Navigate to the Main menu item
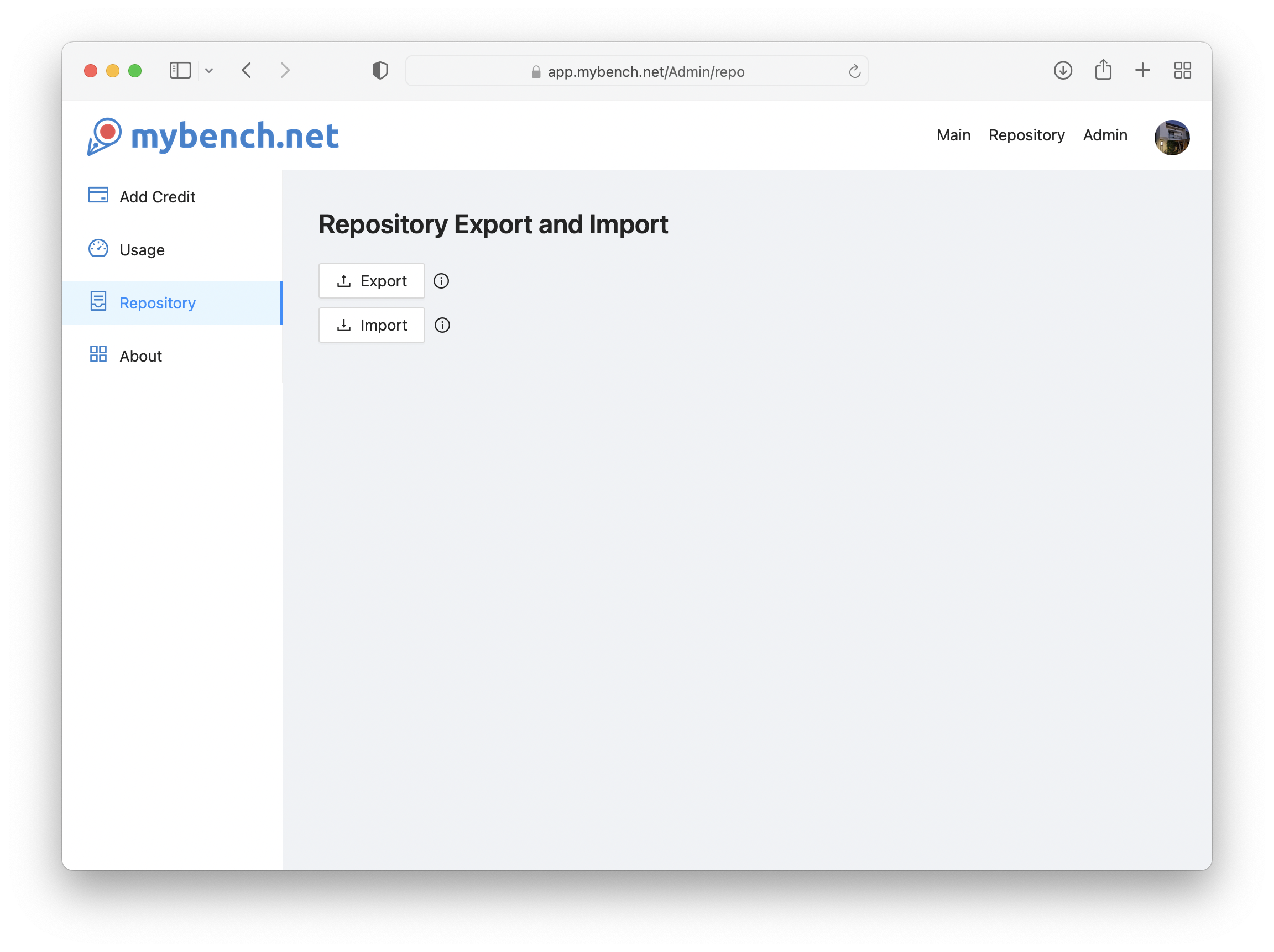The width and height of the screenshot is (1274, 952). 953,135
